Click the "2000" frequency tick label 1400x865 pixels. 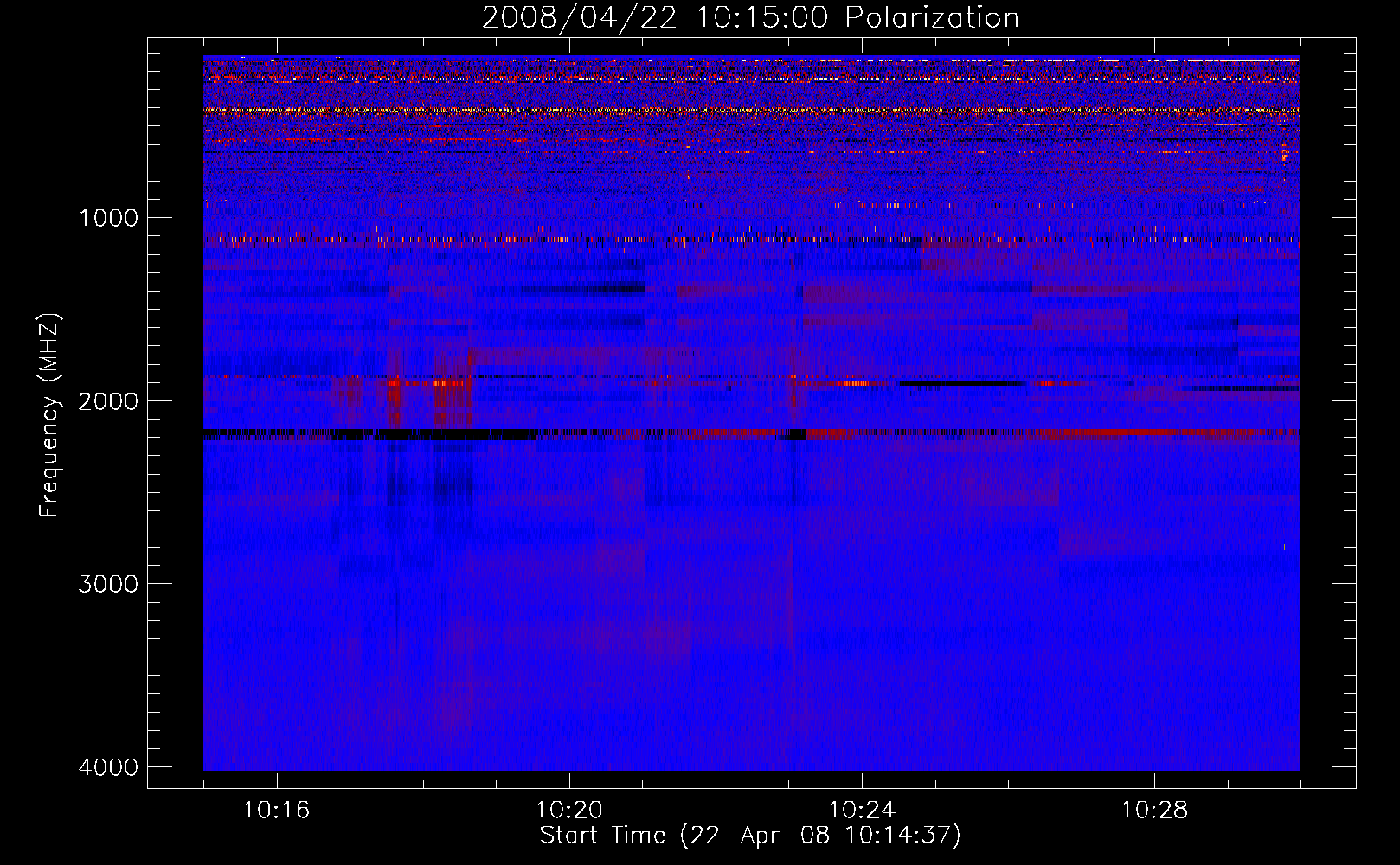pyautogui.click(x=108, y=401)
